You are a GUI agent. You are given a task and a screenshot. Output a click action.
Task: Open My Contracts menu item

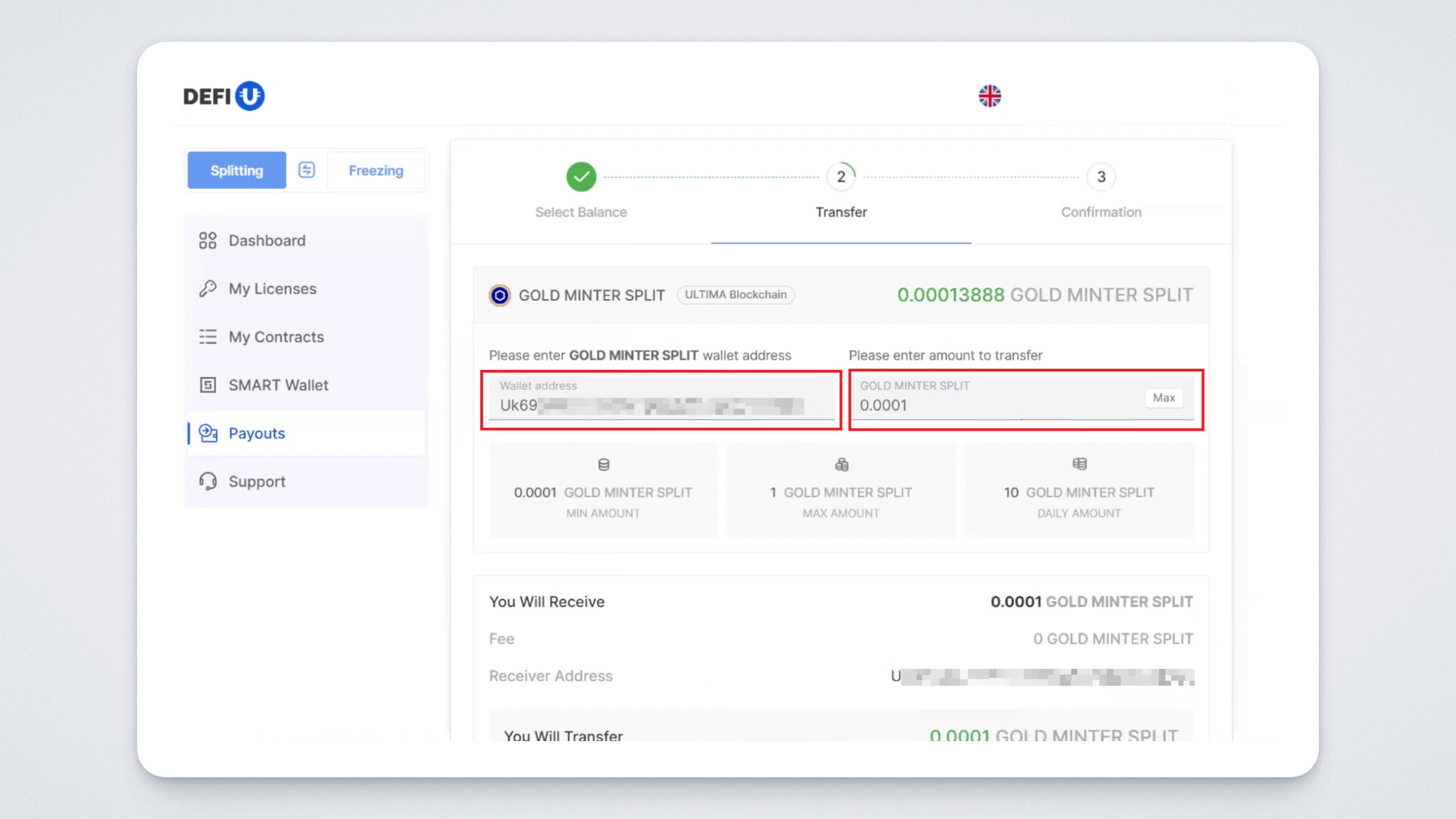tap(276, 337)
